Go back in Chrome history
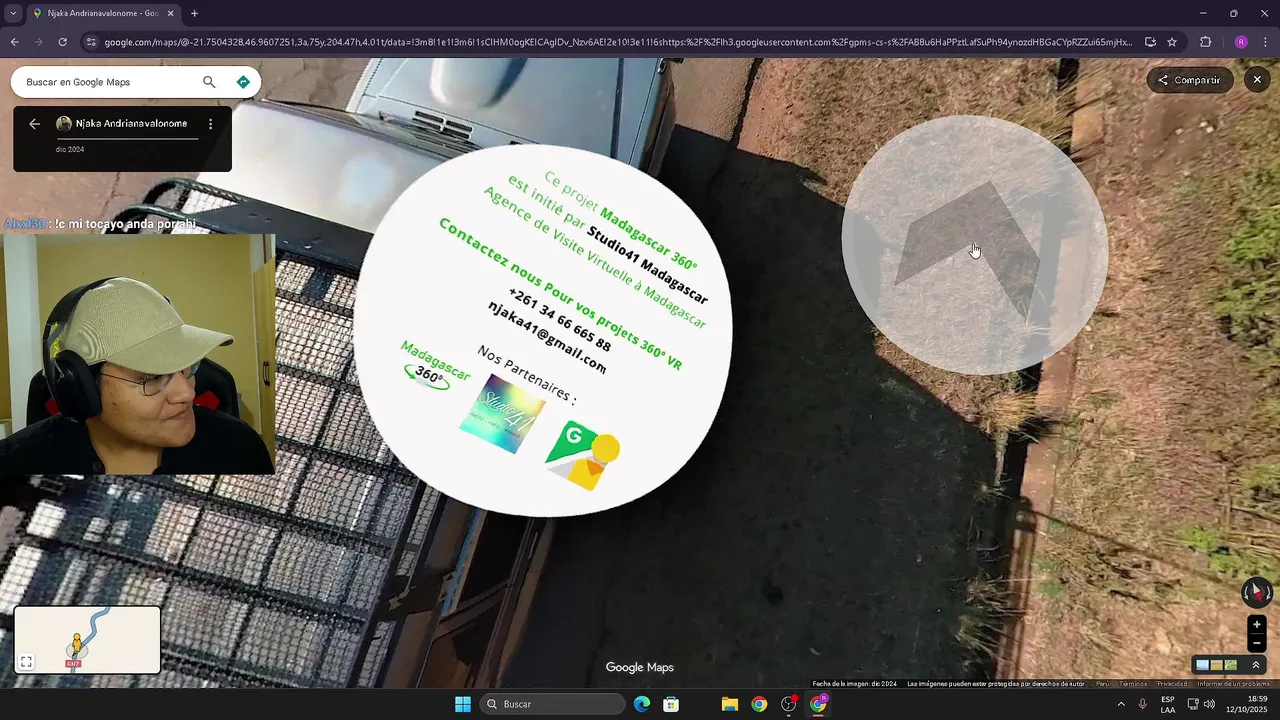Viewport: 1280px width, 720px height. [x=14, y=42]
